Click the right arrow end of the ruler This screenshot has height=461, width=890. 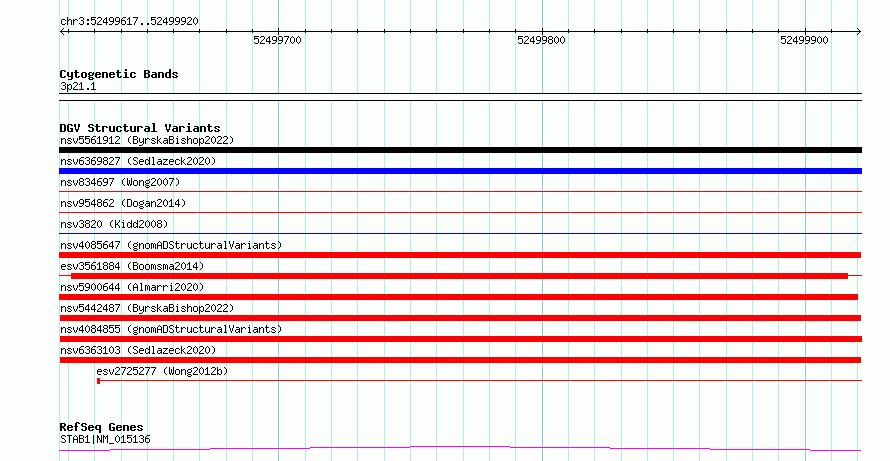(859, 32)
